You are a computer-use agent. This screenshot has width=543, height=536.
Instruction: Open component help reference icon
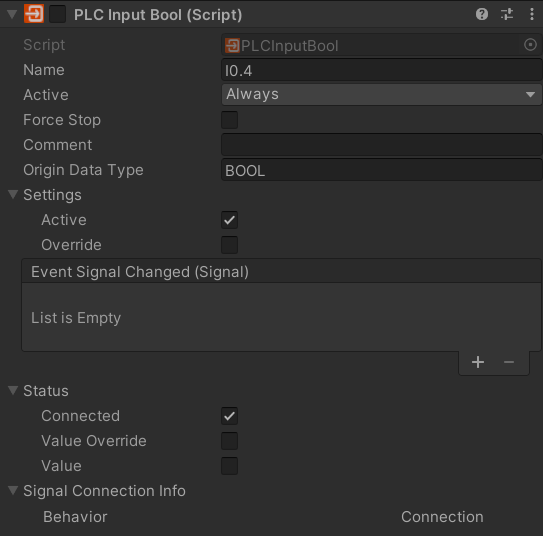[482, 14]
